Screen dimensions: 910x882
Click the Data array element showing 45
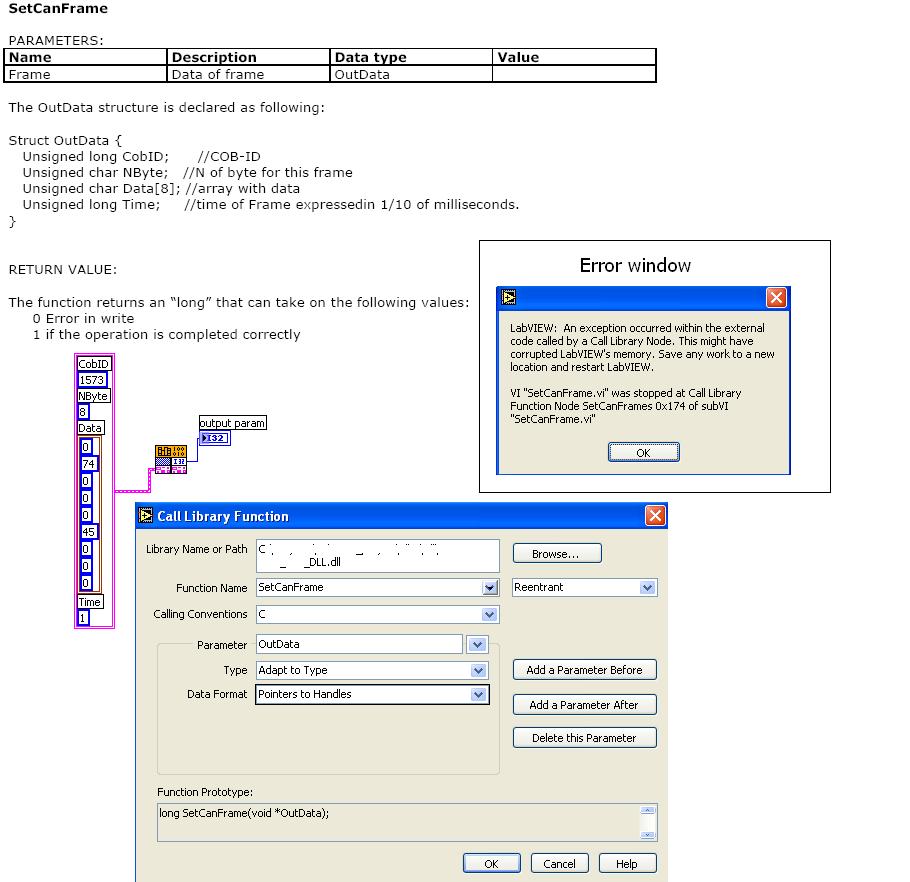coord(88,532)
